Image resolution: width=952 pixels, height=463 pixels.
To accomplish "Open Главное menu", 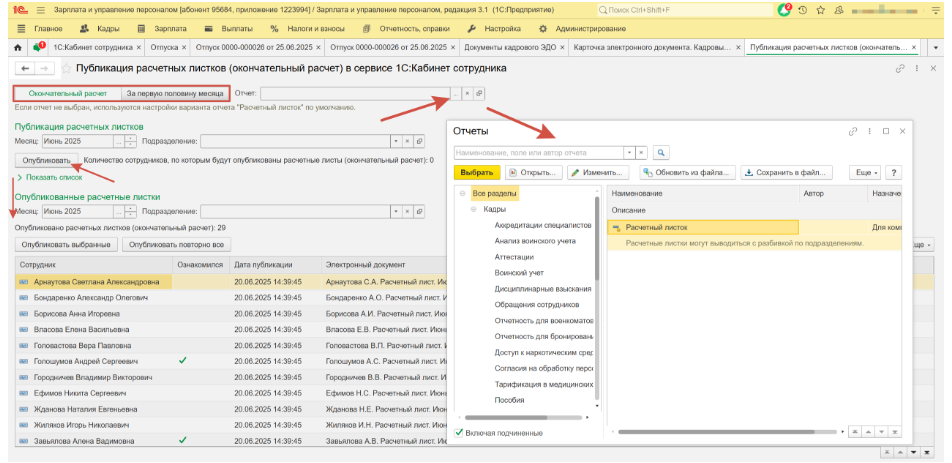I will tap(39, 29).
